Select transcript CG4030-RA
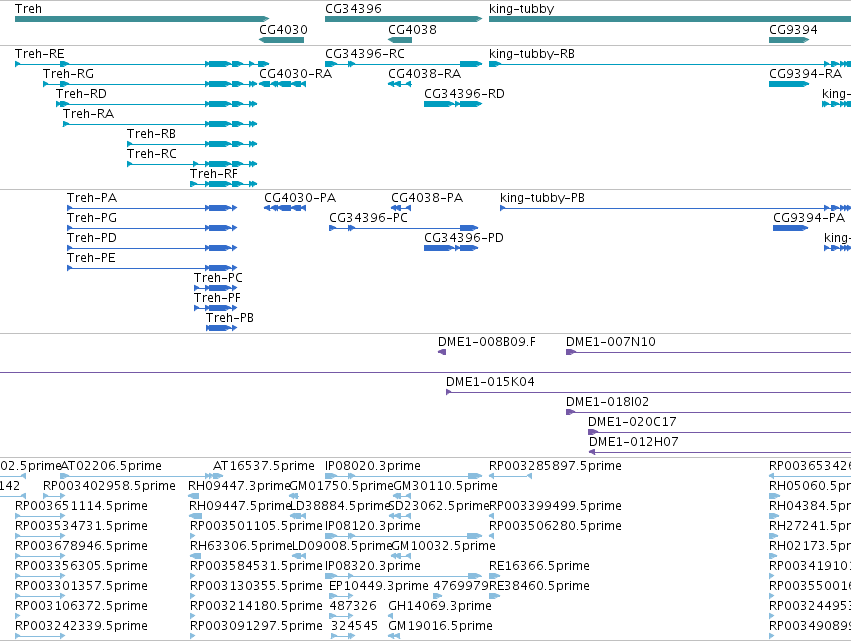 [x=282, y=84]
